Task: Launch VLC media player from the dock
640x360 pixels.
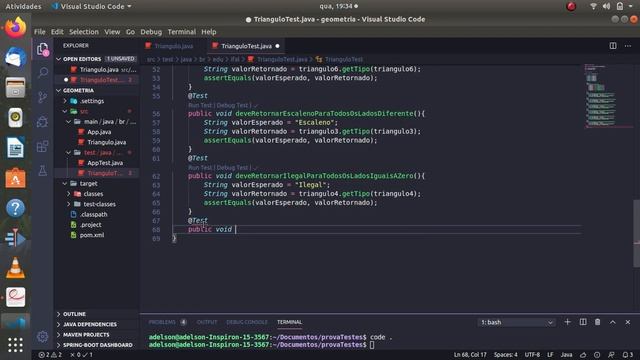Action: pyautogui.click(x=16, y=268)
